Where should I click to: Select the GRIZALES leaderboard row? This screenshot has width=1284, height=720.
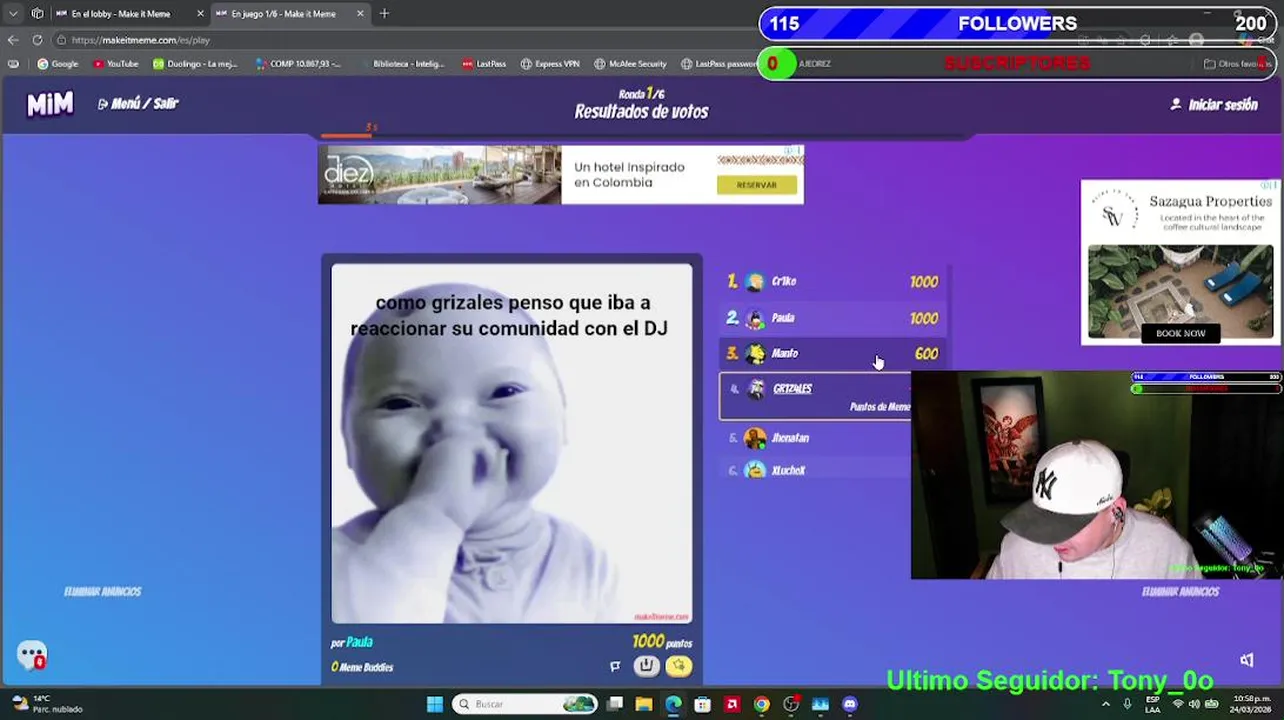point(816,396)
